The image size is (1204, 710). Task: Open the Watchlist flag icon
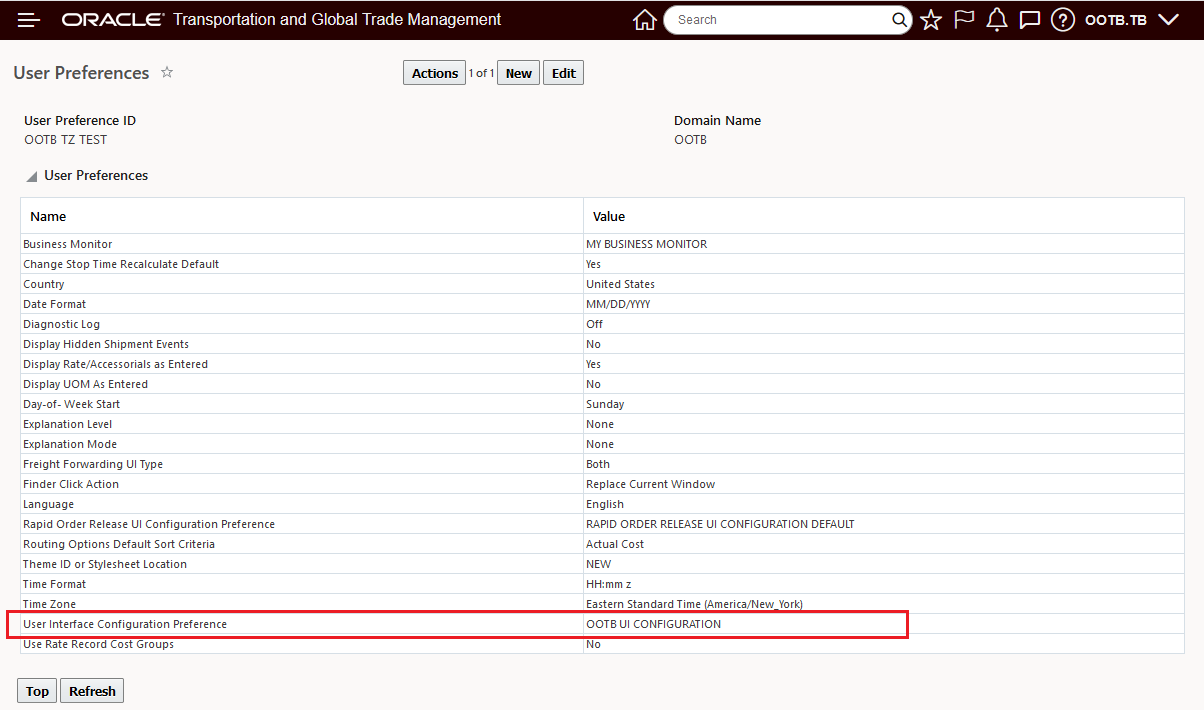pos(964,20)
